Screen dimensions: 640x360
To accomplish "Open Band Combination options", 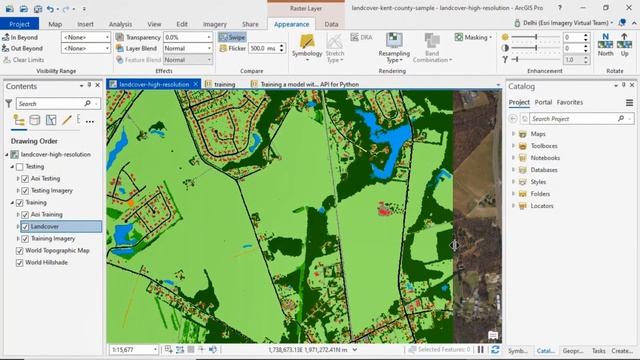I will [x=432, y=48].
